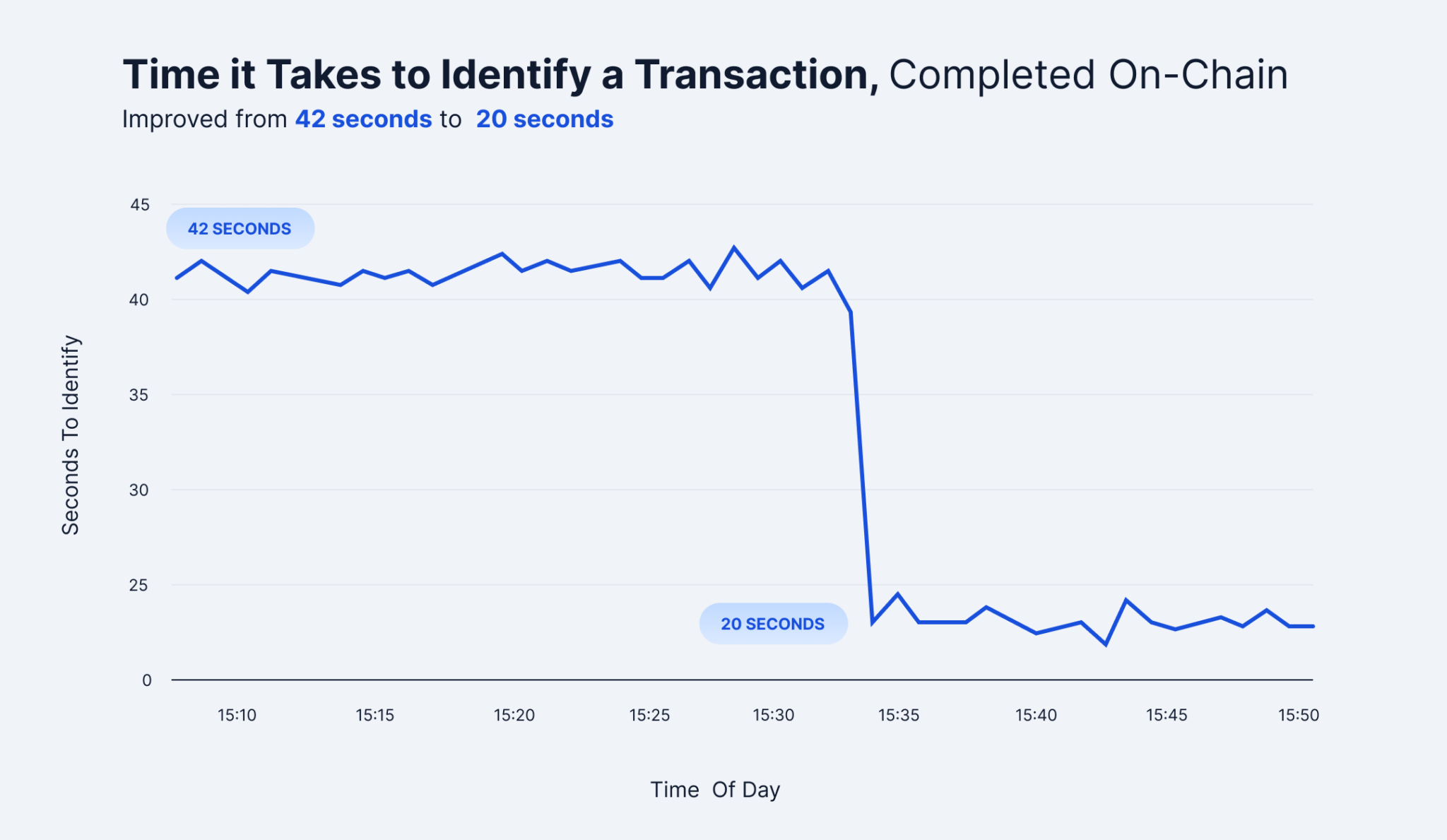1447x840 pixels.
Task: Select the 15:10 time axis label
Action: pos(237,715)
